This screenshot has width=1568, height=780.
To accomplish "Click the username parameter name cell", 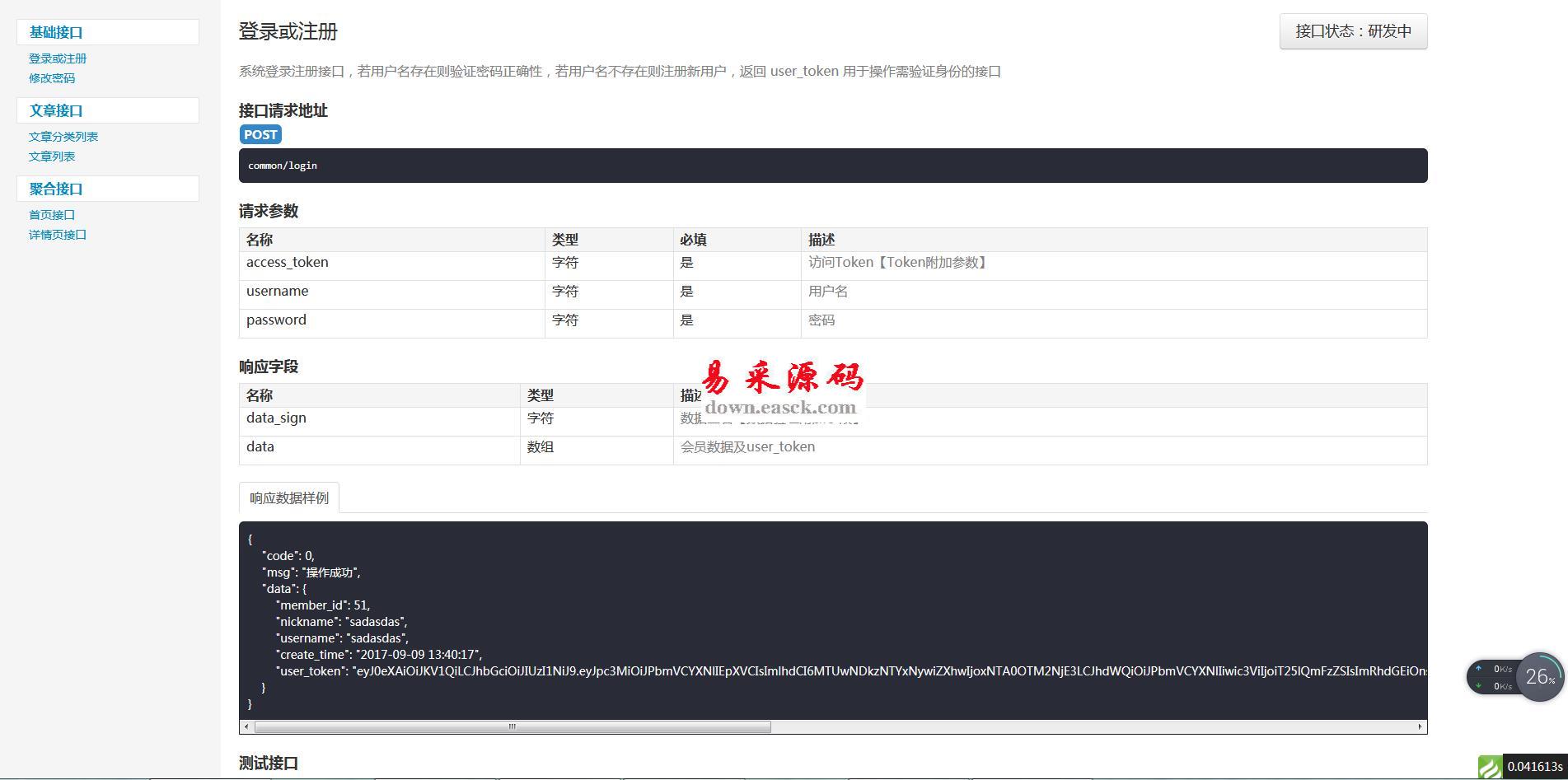I will click(391, 295).
